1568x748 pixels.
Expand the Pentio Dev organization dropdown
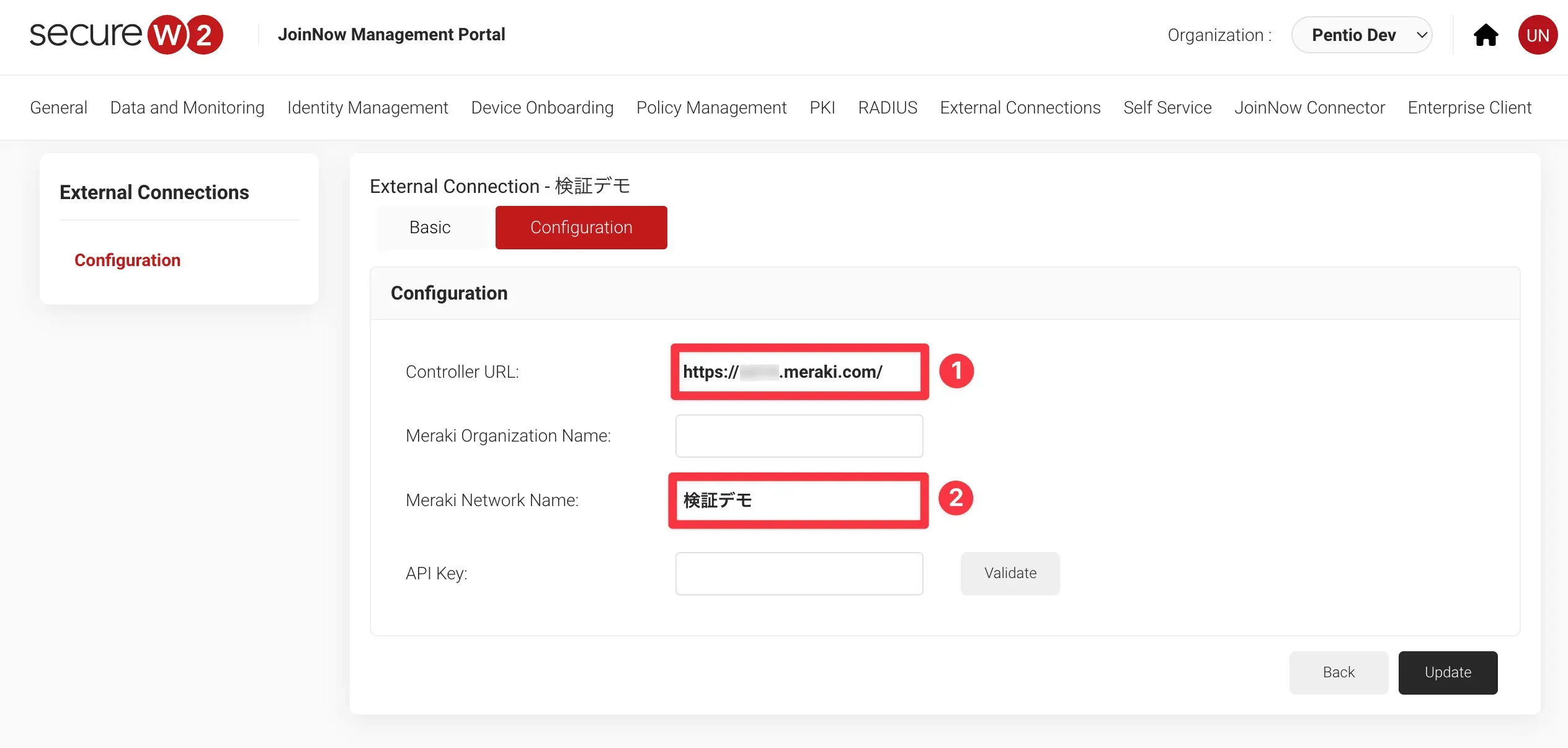[1361, 35]
